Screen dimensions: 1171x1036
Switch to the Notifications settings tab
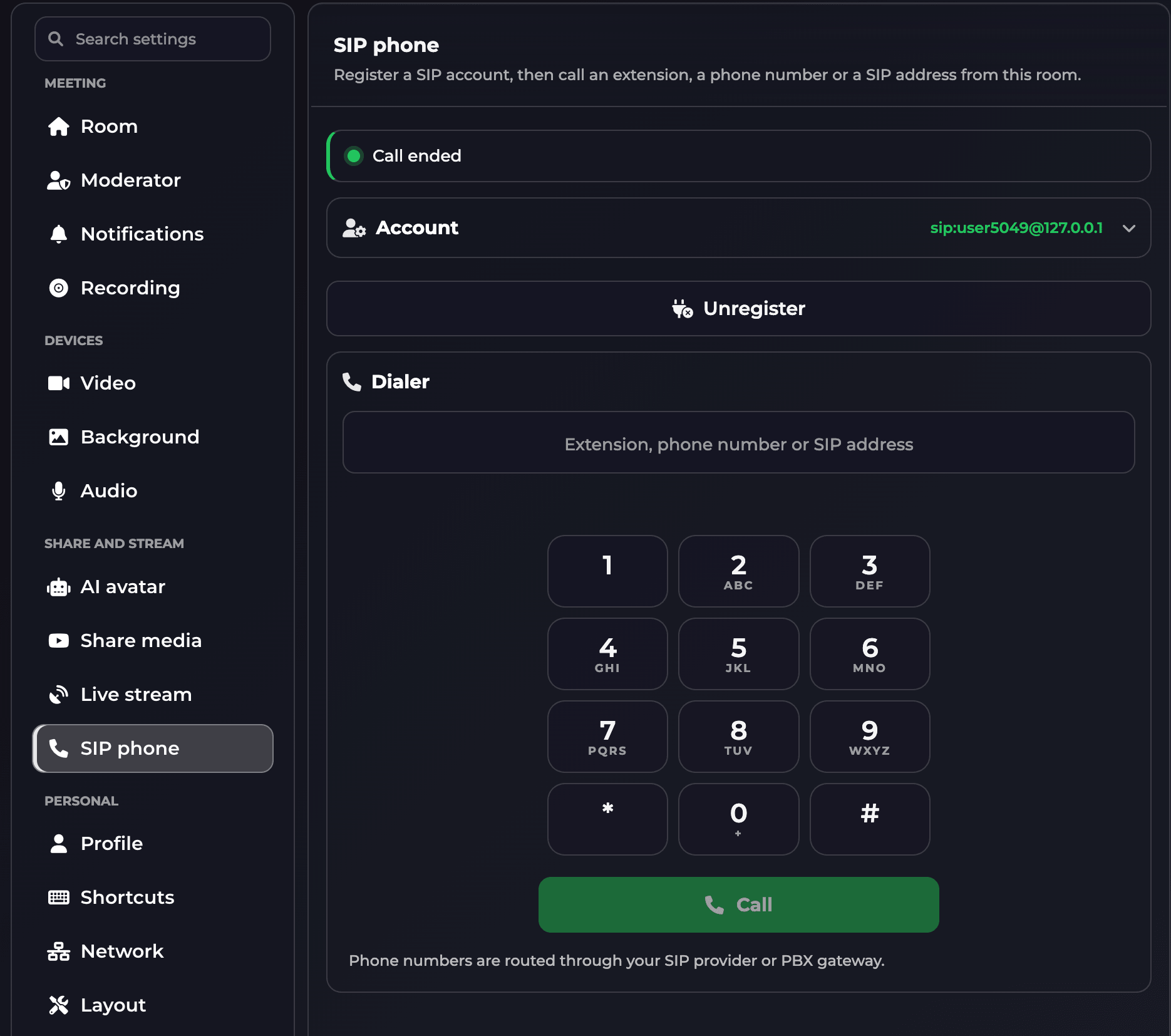tap(153, 234)
